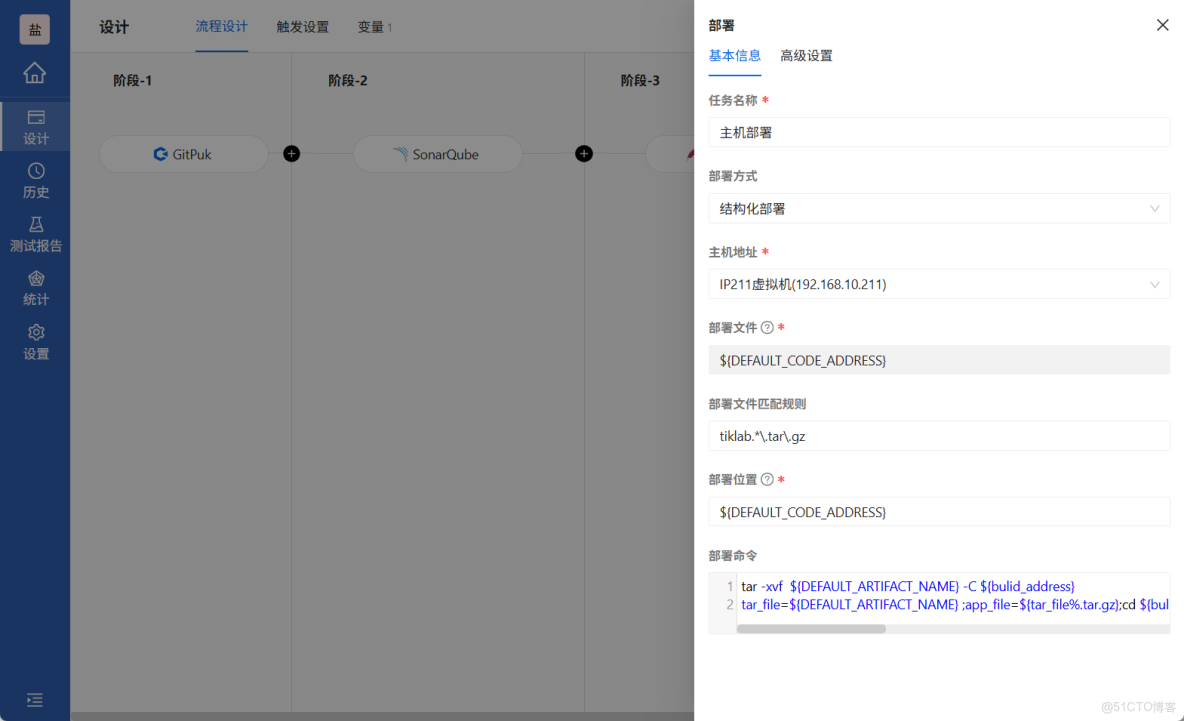Screen dimensions: 1184x721
Task: Close the 部署 settings panel
Action: tap(1162, 24)
